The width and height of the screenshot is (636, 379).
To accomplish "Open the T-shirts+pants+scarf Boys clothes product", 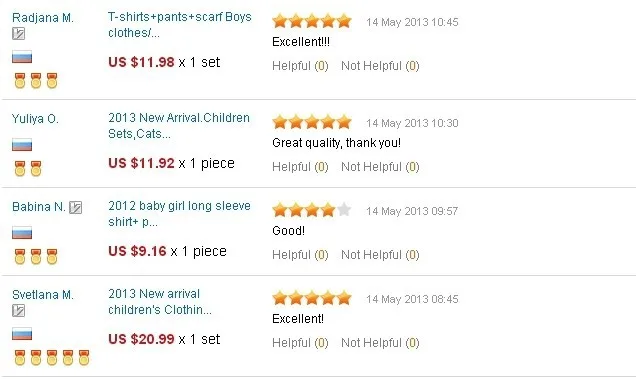I will point(180,25).
